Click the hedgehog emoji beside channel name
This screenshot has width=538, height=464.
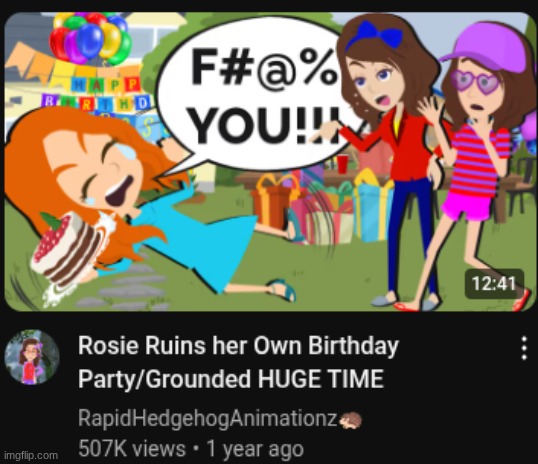(x=350, y=420)
